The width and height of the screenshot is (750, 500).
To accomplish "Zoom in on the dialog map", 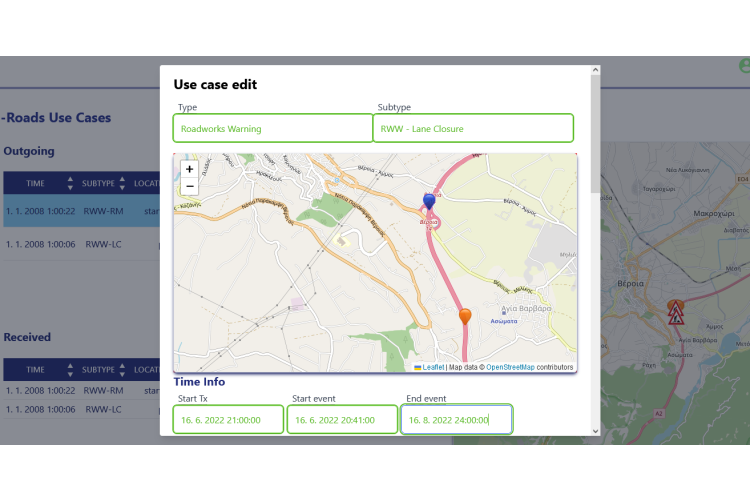I will [x=189, y=169].
